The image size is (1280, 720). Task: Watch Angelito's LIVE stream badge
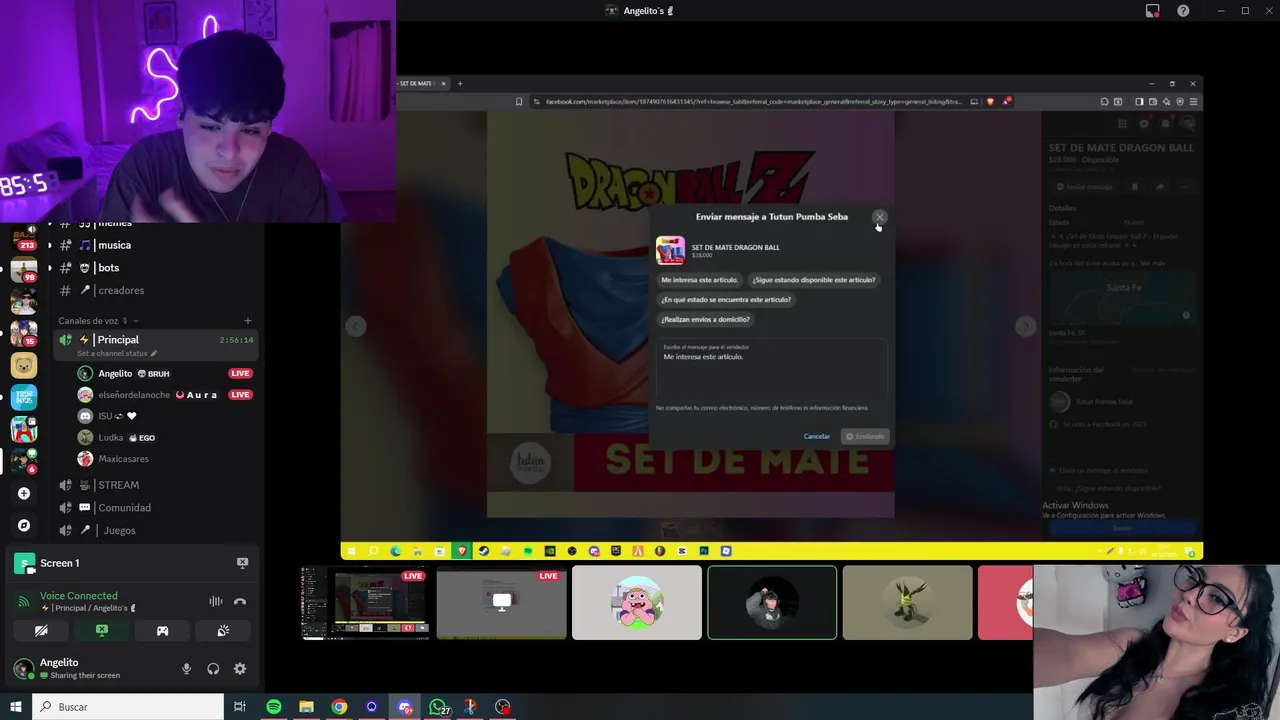click(240, 373)
